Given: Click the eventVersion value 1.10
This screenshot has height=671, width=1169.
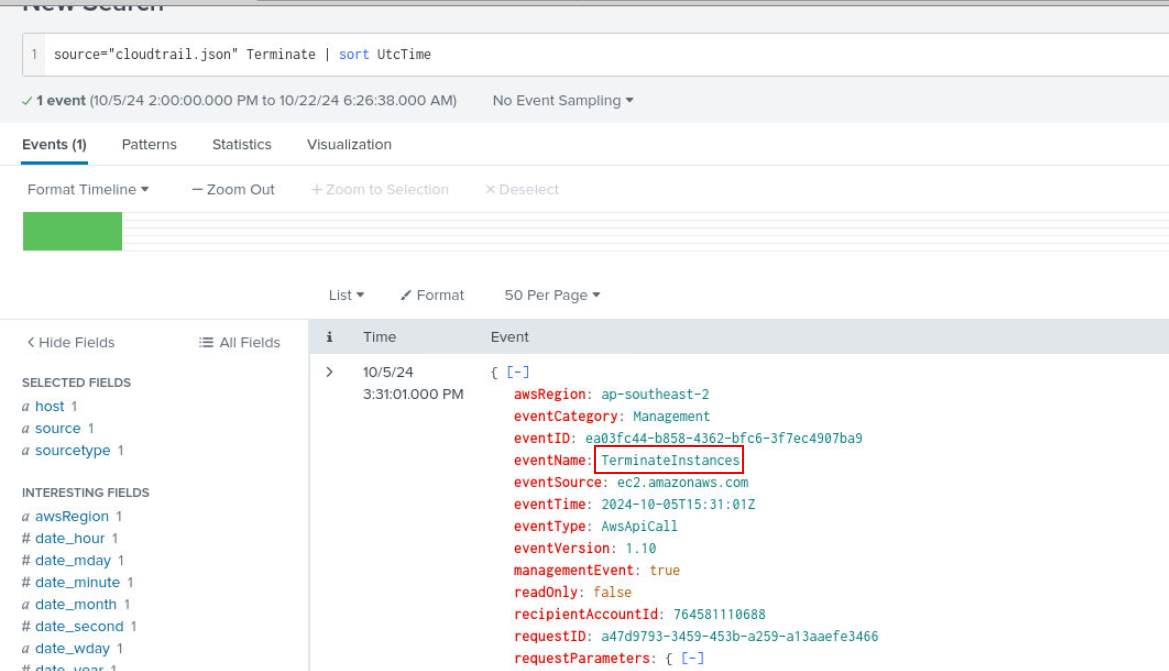Looking at the screenshot, I should [640, 548].
